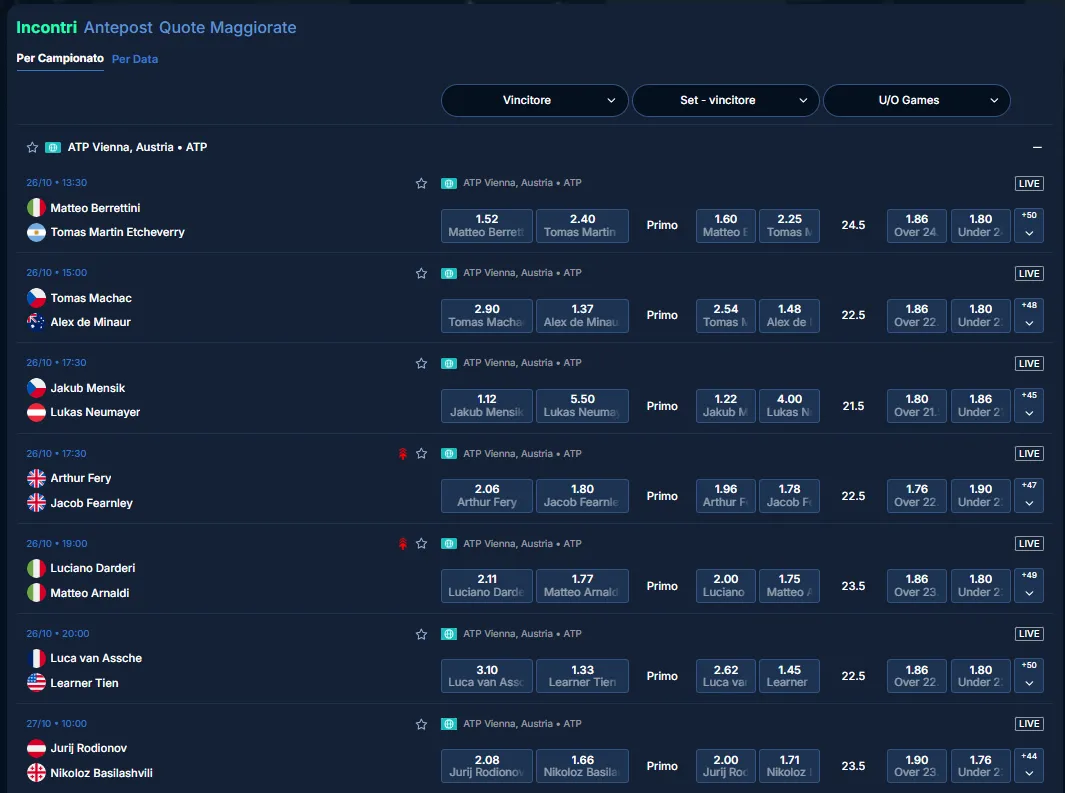The height and width of the screenshot is (793, 1065).
Task: Star the Machac vs de Minaur match
Action: [x=421, y=274]
